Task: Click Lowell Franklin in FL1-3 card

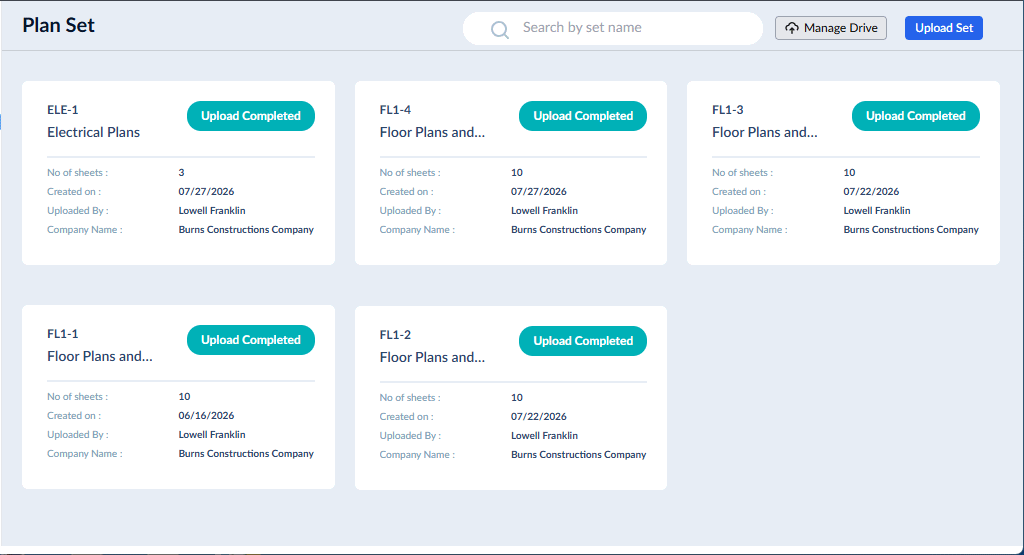Action: (x=877, y=210)
